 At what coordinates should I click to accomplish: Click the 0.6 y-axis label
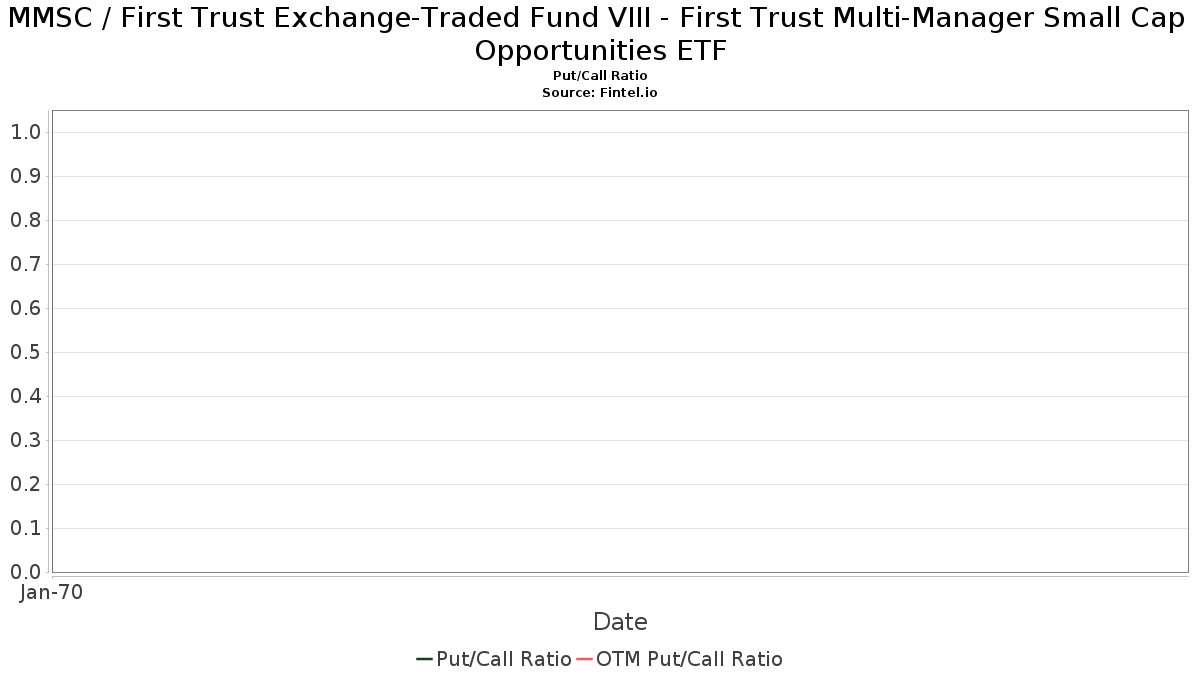click(25, 308)
